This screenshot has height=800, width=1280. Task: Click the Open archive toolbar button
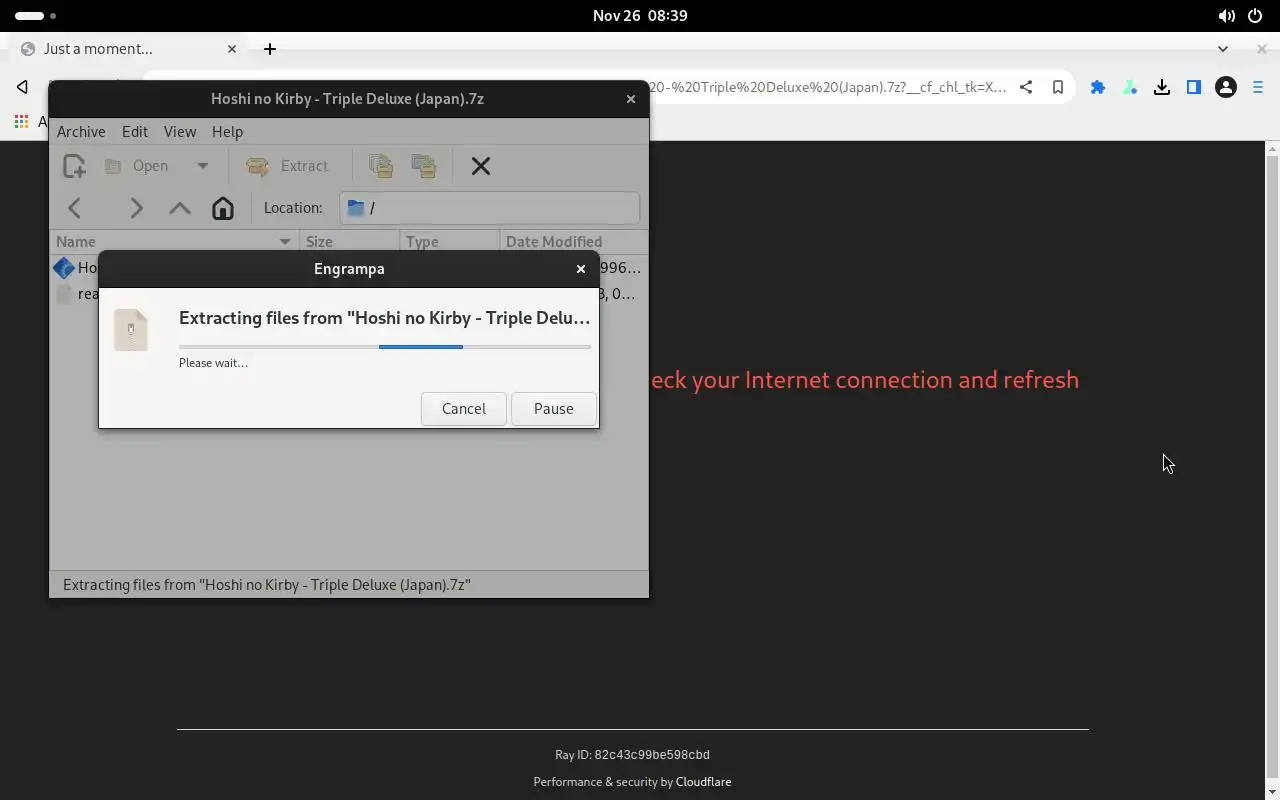pyautogui.click(x=137, y=166)
